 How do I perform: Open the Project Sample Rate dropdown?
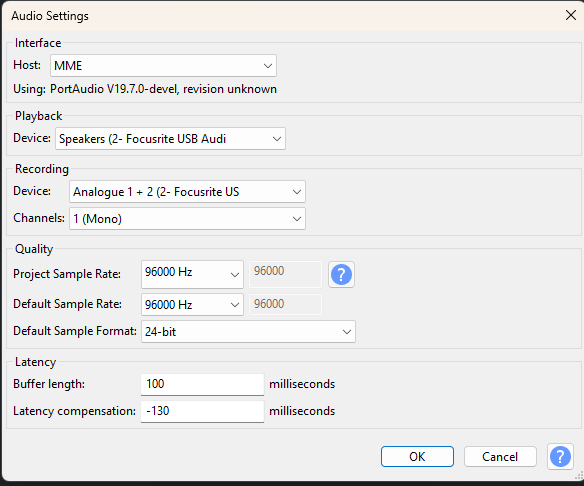(x=192, y=274)
